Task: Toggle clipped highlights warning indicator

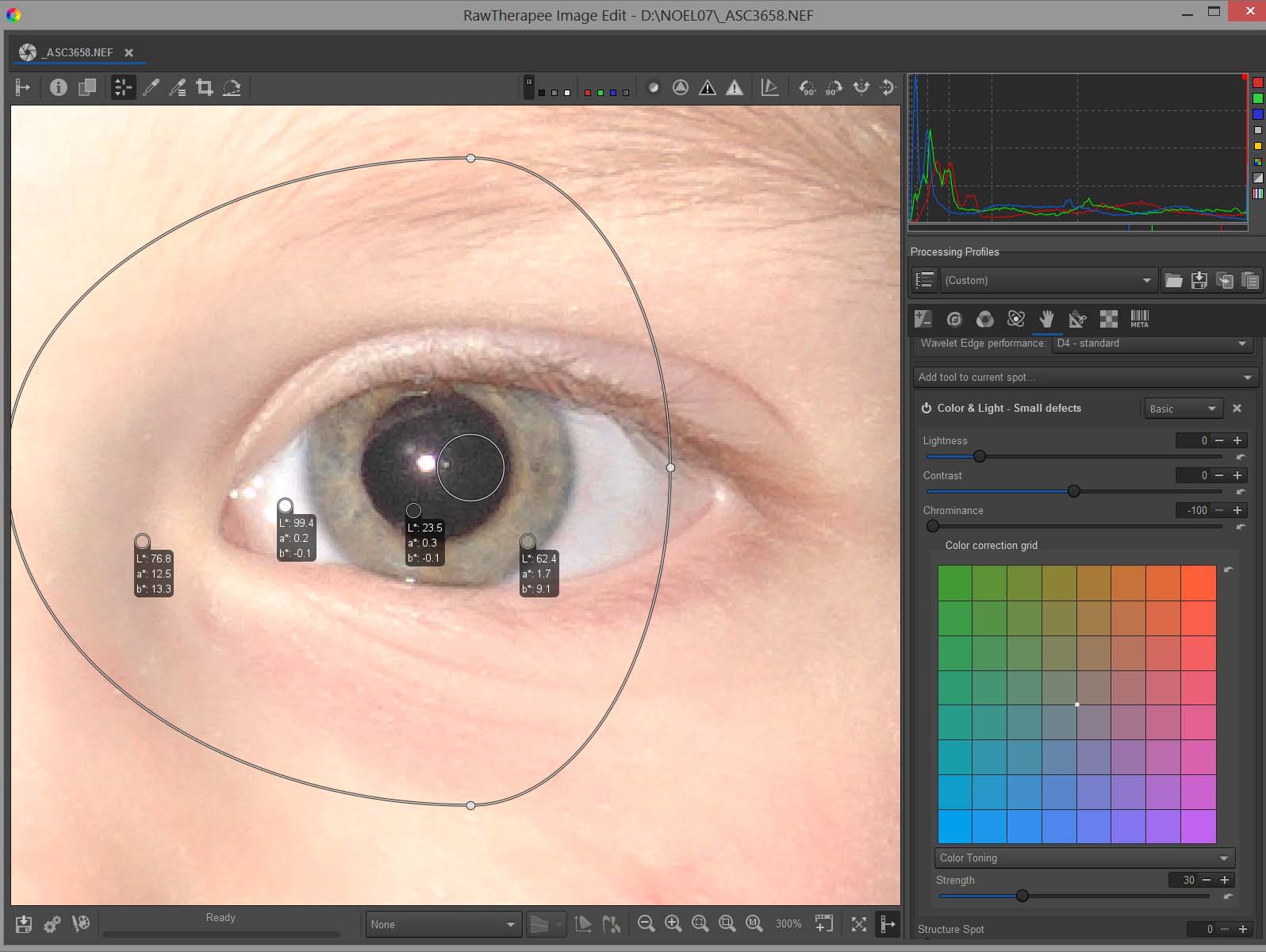Action: [735, 87]
